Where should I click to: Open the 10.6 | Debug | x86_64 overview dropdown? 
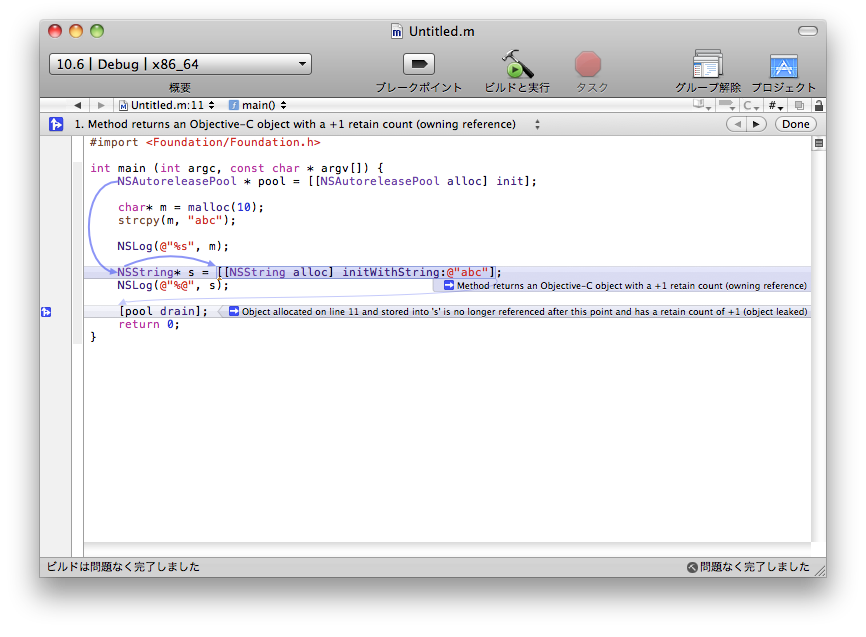tap(180, 64)
